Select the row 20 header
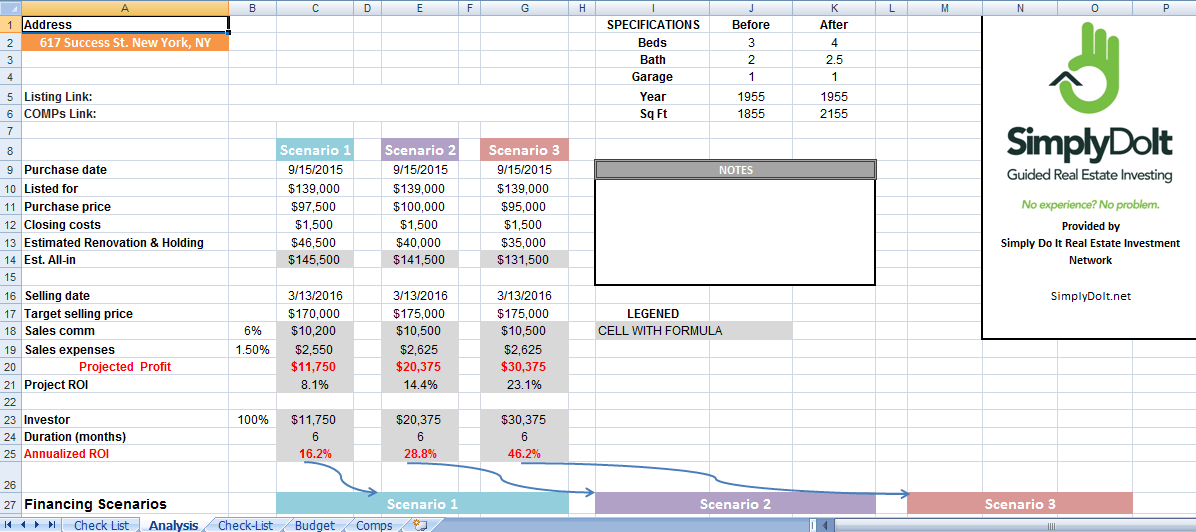 coord(9,367)
